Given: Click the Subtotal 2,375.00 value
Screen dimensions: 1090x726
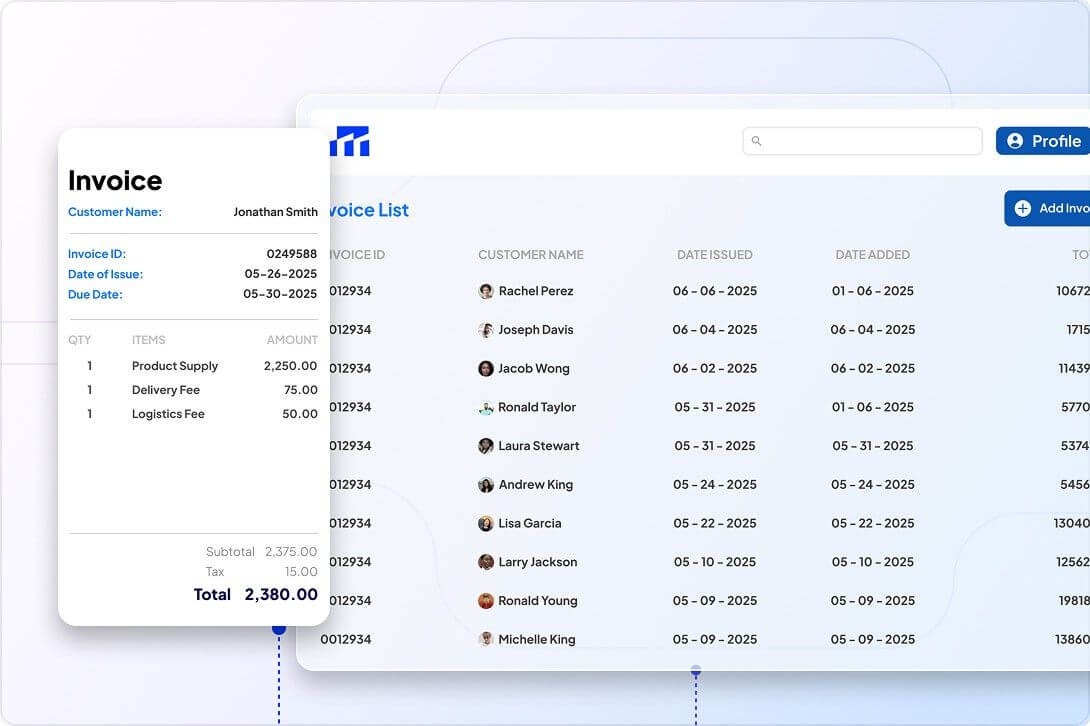Looking at the screenshot, I should [x=291, y=551].
